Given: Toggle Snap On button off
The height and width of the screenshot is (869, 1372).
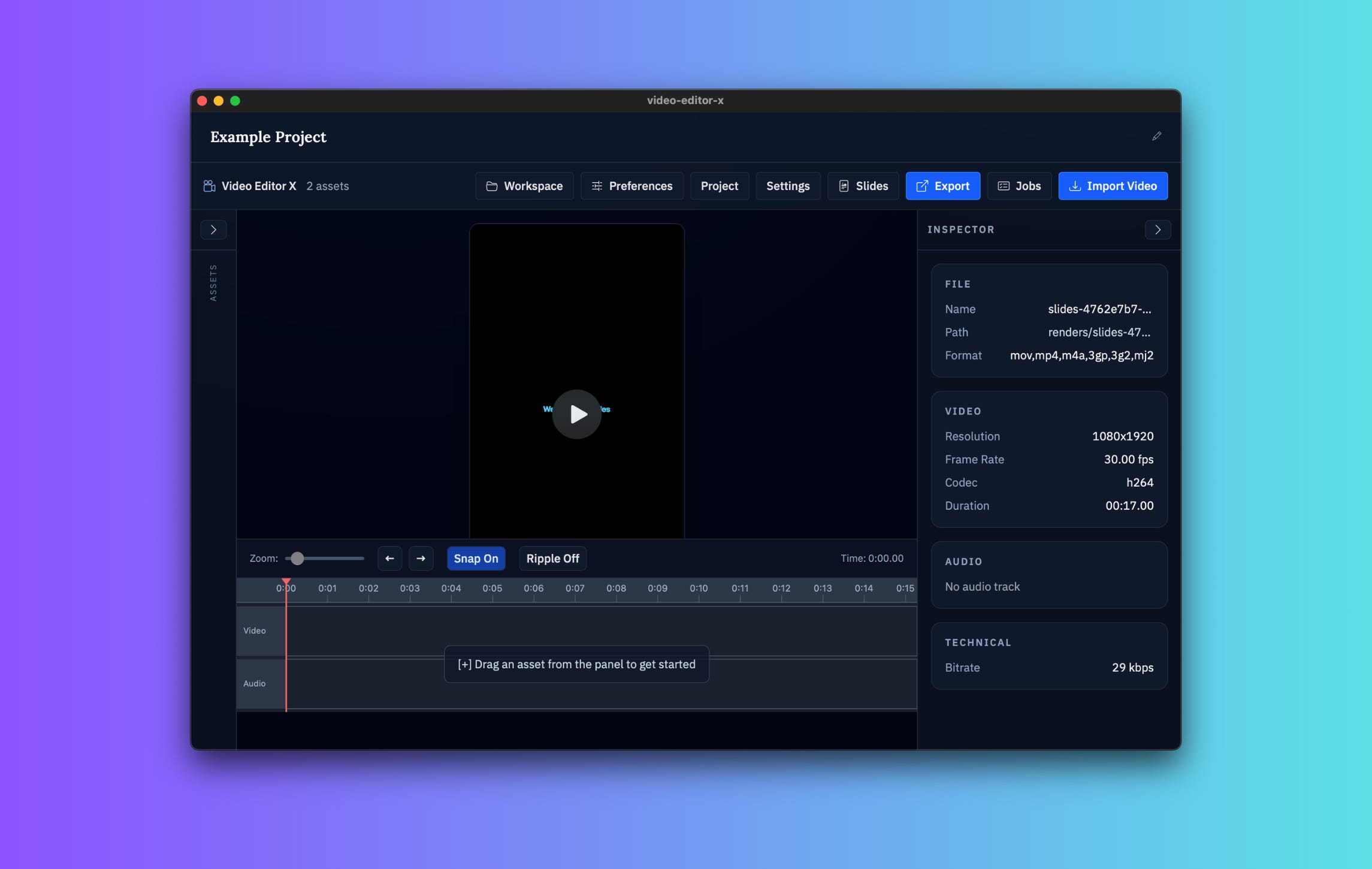Looking at the screenshot, I should (x=476, y=558).
